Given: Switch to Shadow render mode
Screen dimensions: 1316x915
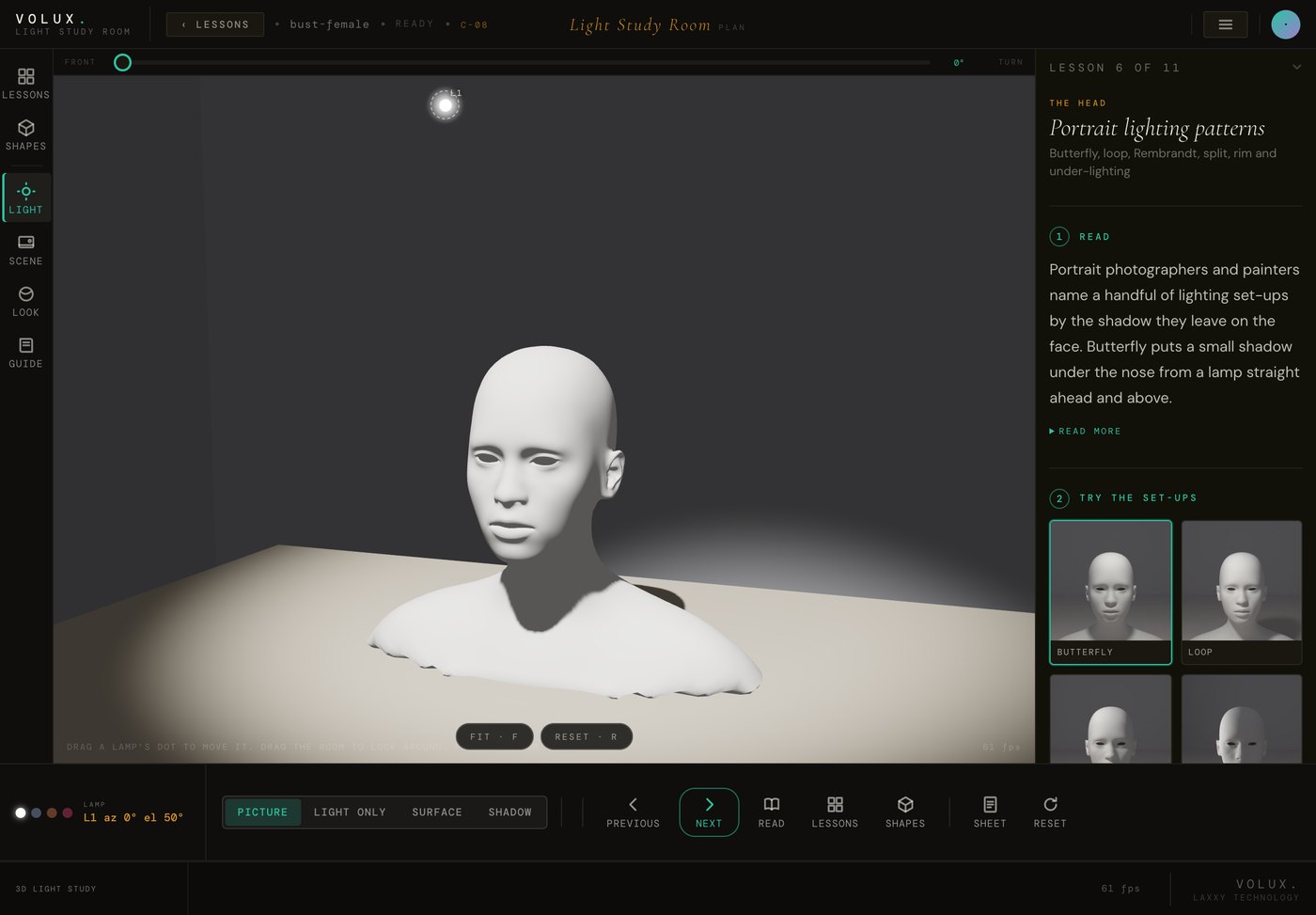Looking at the screenshot, I should tap(510, 812).
